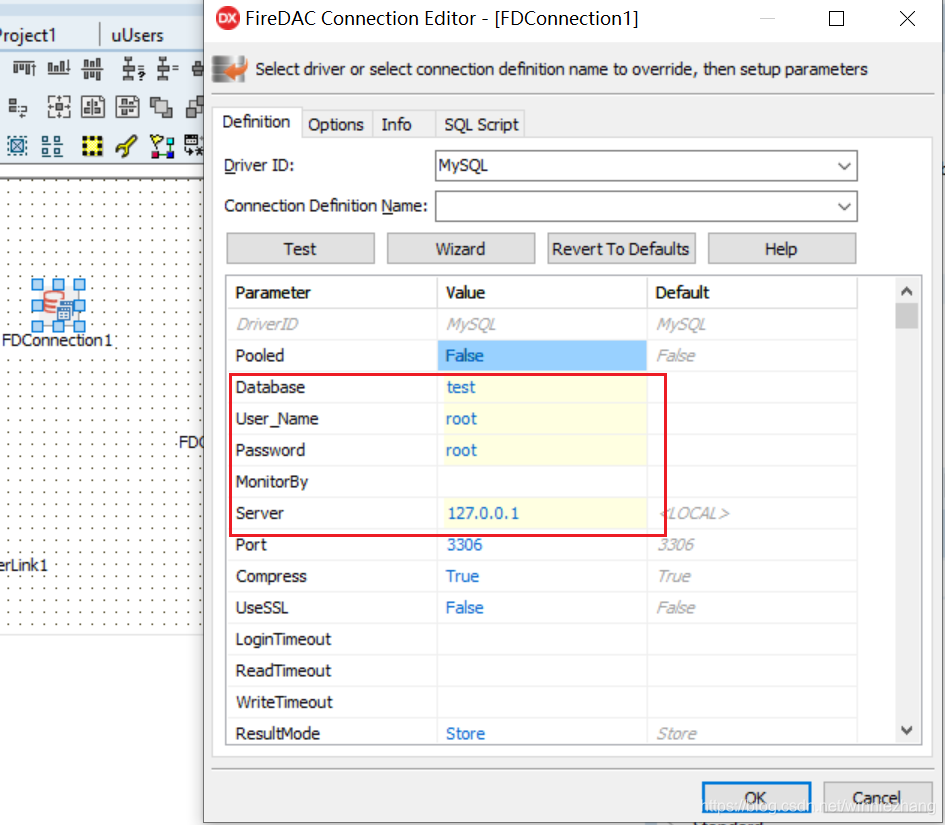Image resolution: width=945 pixels, height=825 pixels.
Task: Click the colored nodes with flag icon
Action: click(x=162, y=146)
